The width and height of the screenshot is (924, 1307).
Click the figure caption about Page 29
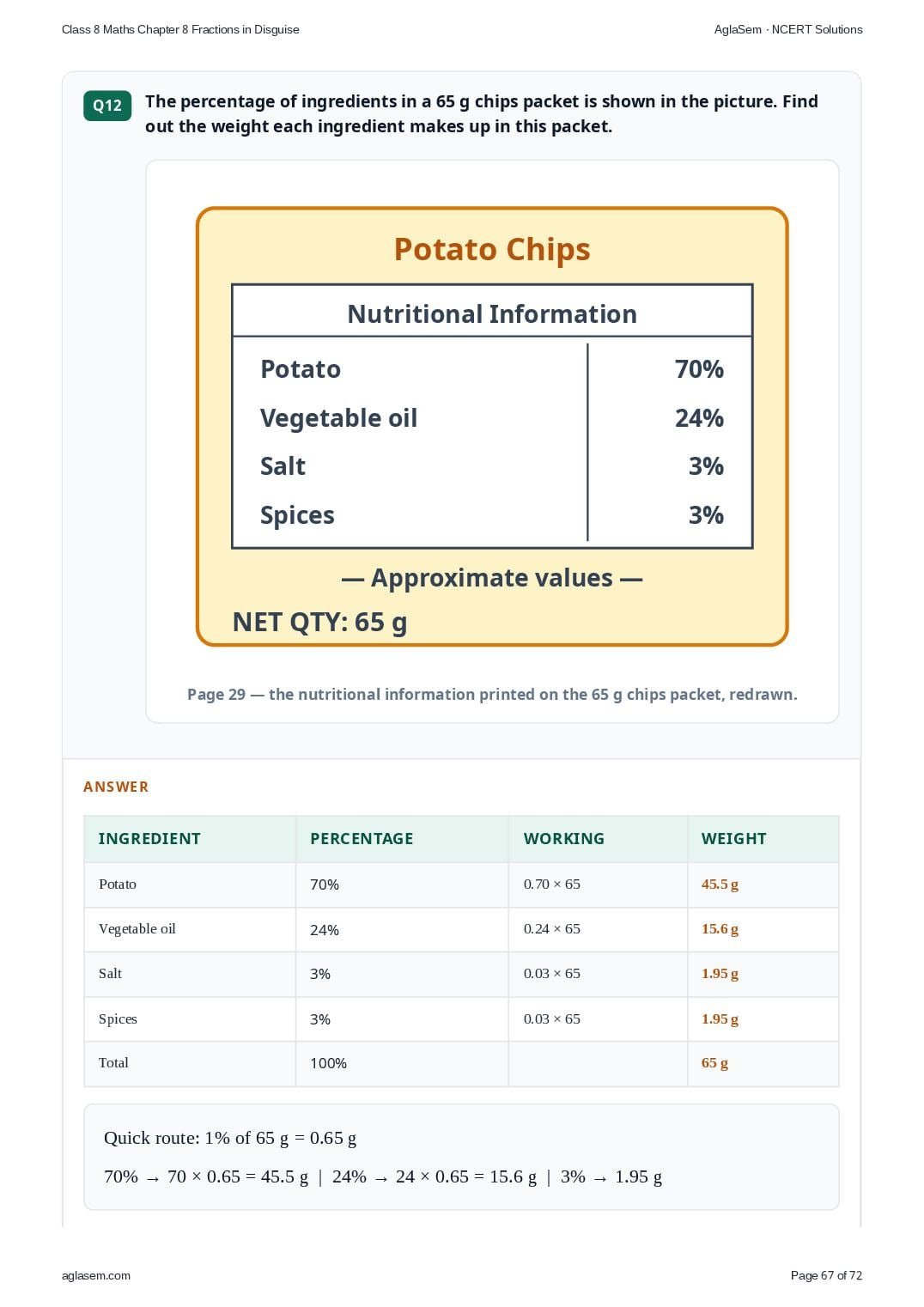(x=492, y=694)
